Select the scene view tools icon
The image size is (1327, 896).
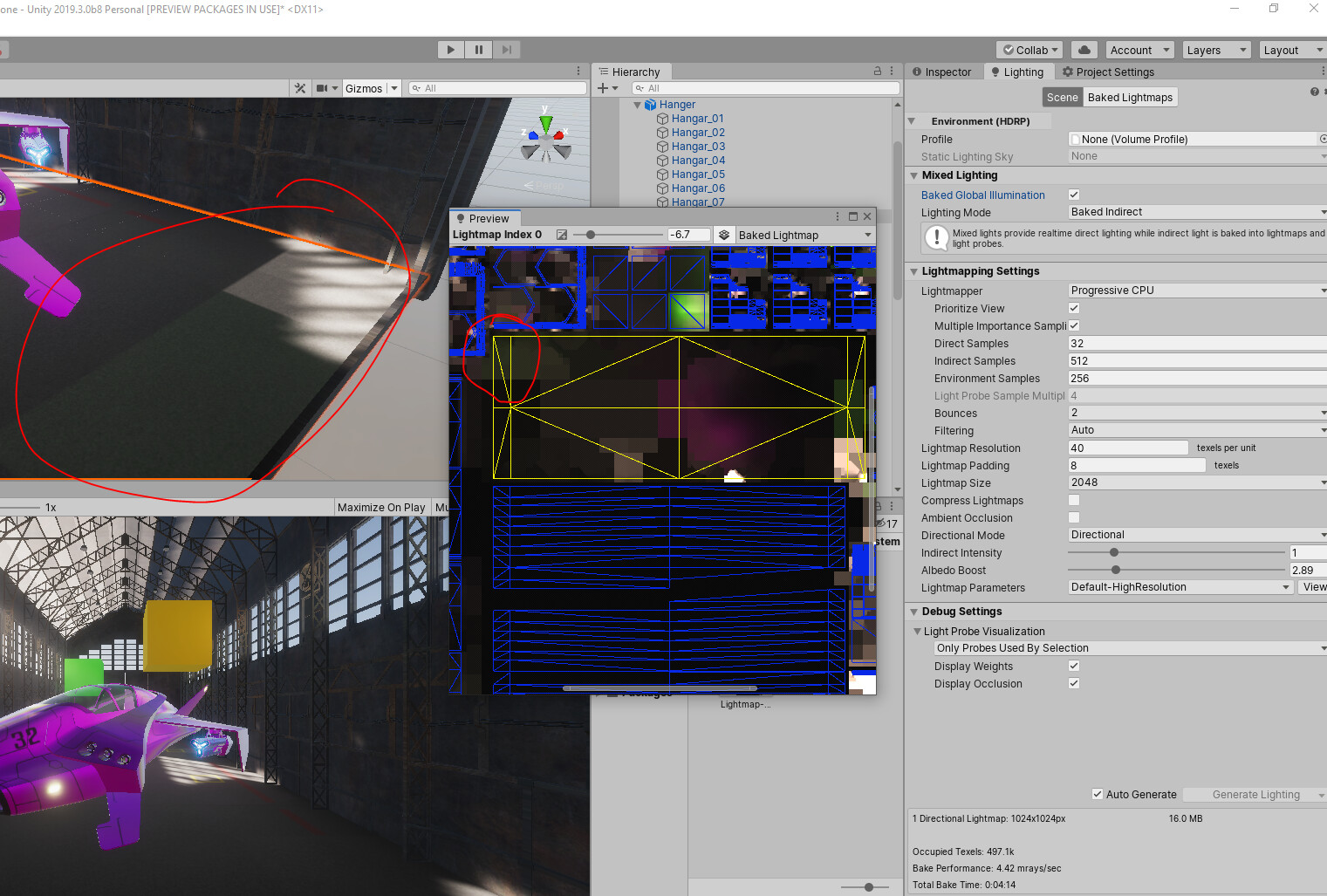pos(299,87)
